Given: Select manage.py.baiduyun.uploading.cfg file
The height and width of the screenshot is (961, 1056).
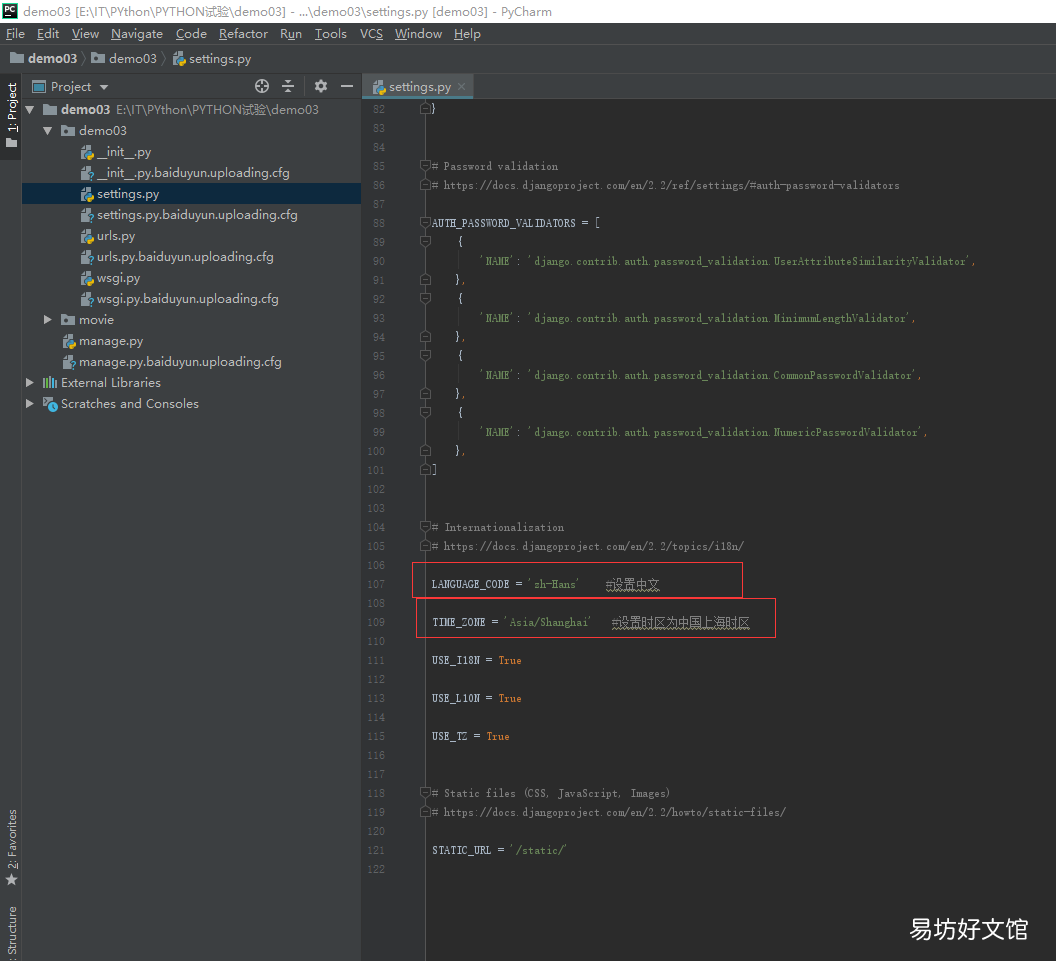Looking at the screenshot, I should 180,362.
